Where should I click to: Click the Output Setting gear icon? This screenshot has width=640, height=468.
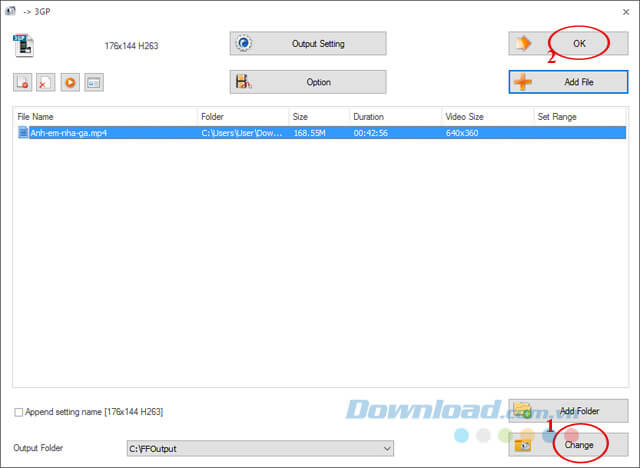[x=244, y=43]
